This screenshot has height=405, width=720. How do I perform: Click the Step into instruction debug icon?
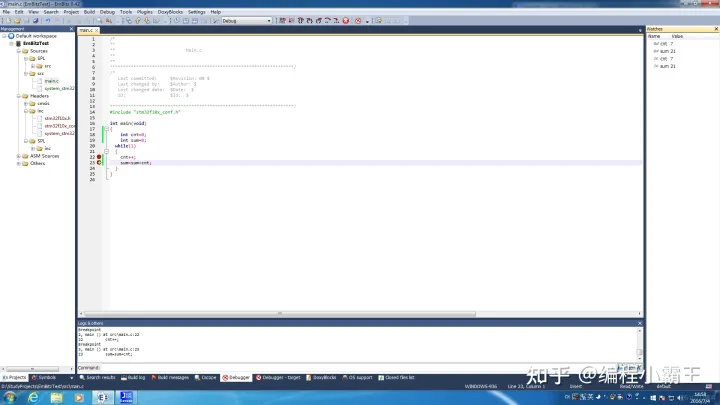click(x=336, y=21)
